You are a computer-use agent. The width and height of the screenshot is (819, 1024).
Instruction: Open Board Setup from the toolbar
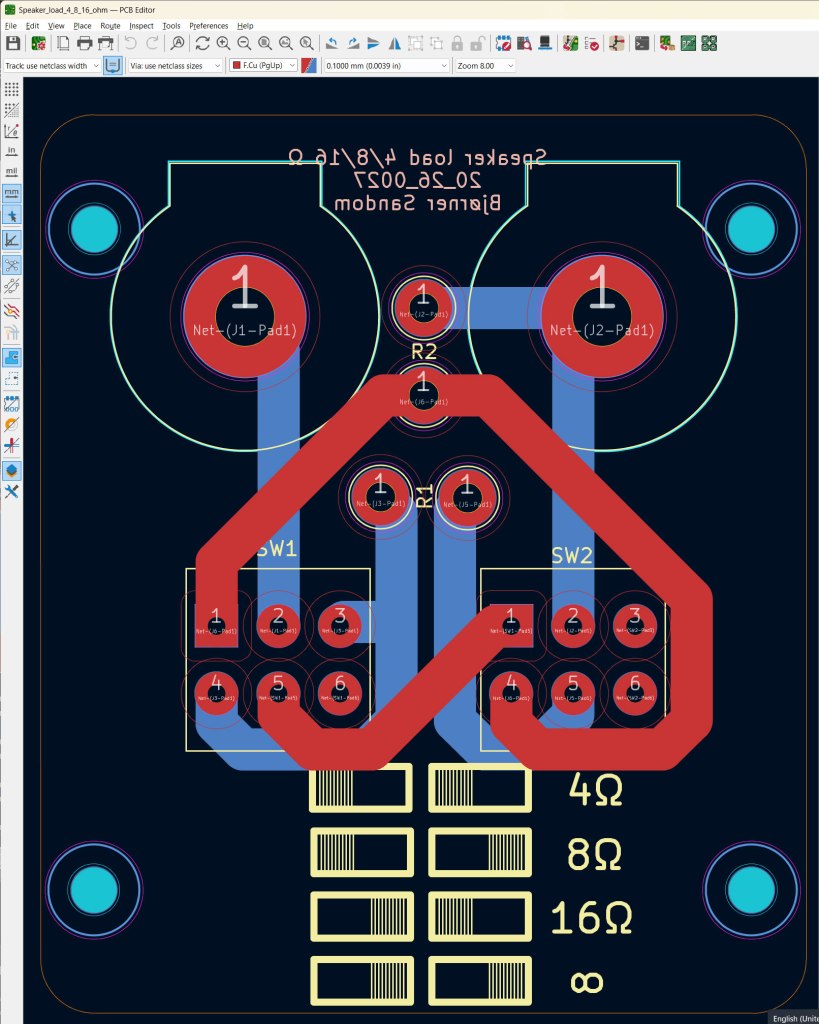[x=38, y=43]
